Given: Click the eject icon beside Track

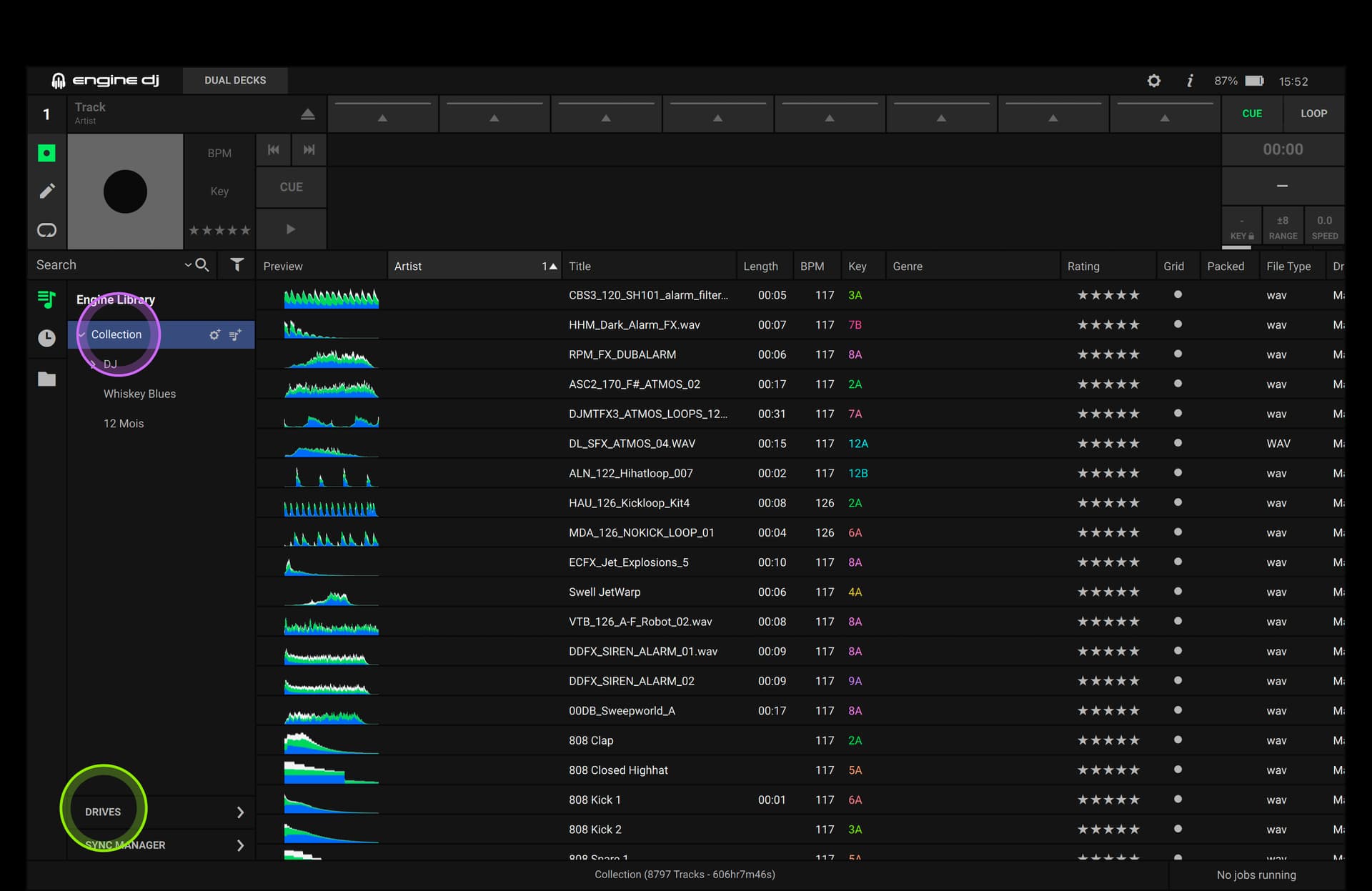Looking at the screenshot, I should tap(307, 114).
